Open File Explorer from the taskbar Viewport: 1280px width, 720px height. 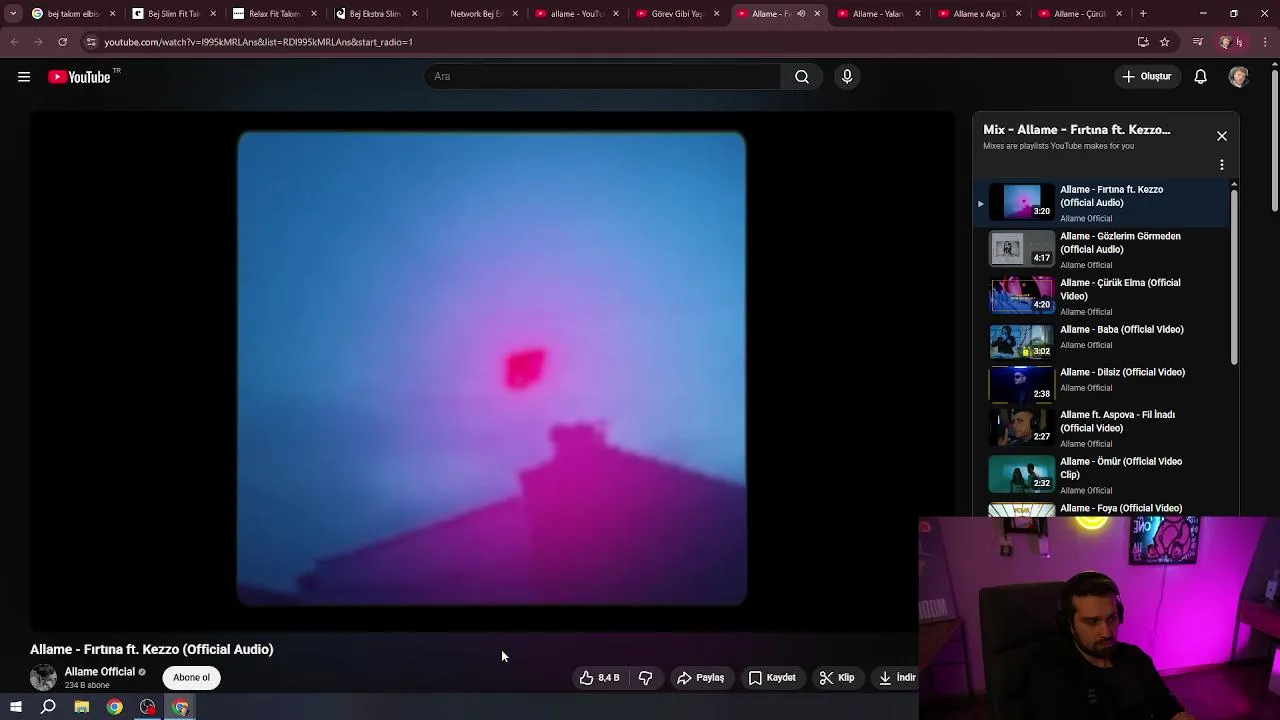(82, 707)
